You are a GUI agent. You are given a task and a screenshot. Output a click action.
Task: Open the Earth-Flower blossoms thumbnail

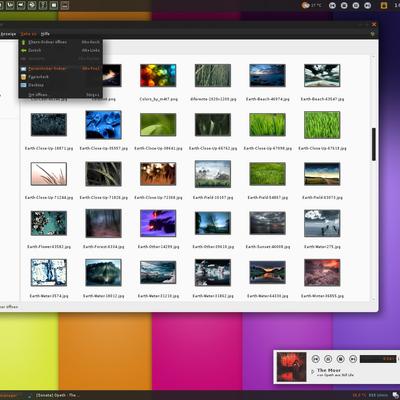pos(49,223)
